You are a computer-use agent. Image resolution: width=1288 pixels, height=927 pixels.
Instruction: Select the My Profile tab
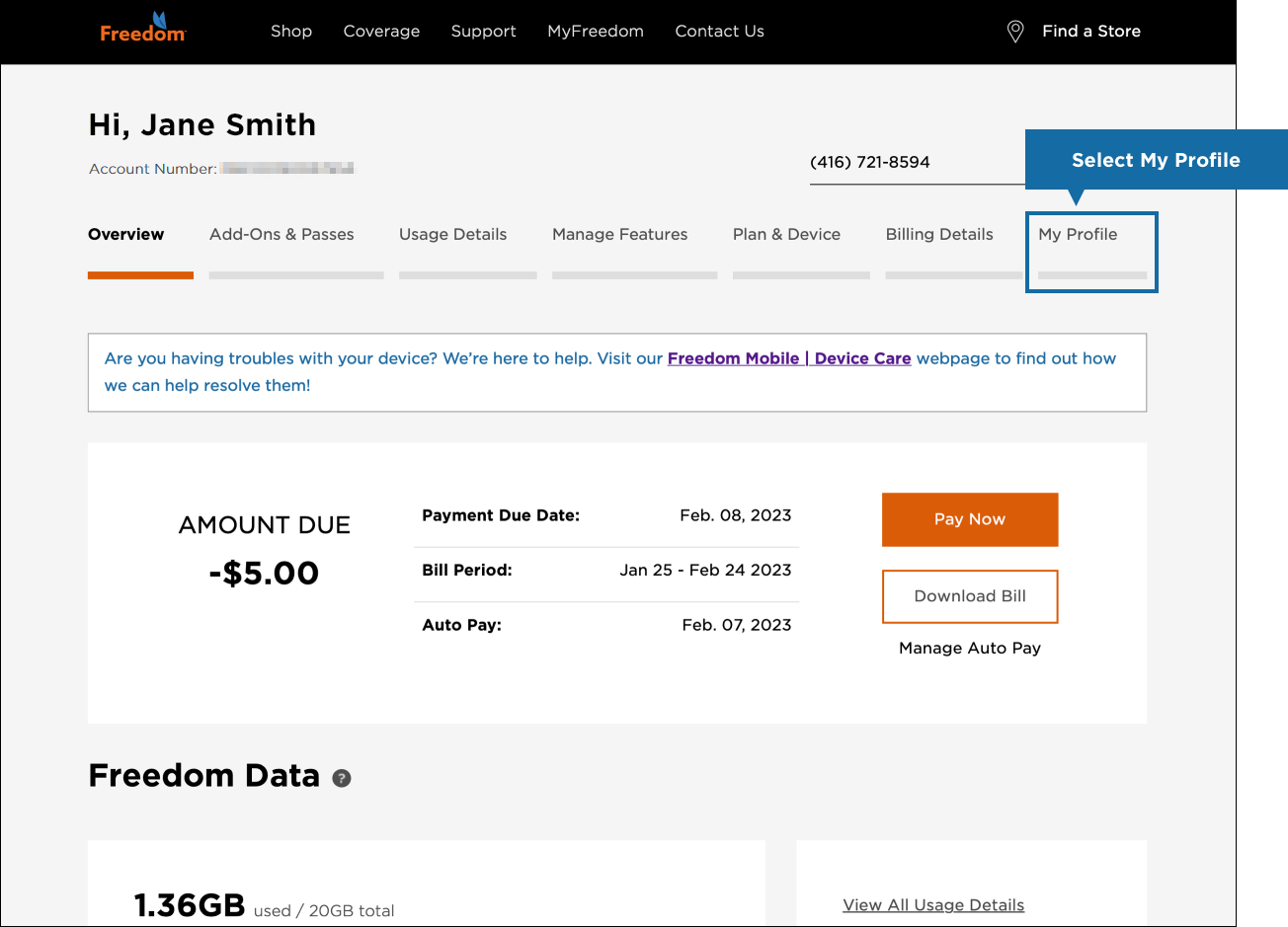coord(1078,234)
